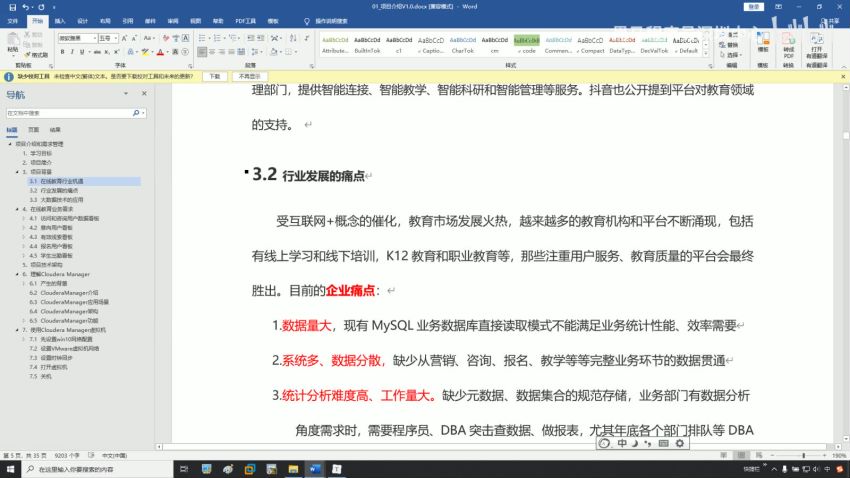The height and width of the screenshot is (478, 850).
Task: Click the Format Painter button
Action: tap(36, 55)
